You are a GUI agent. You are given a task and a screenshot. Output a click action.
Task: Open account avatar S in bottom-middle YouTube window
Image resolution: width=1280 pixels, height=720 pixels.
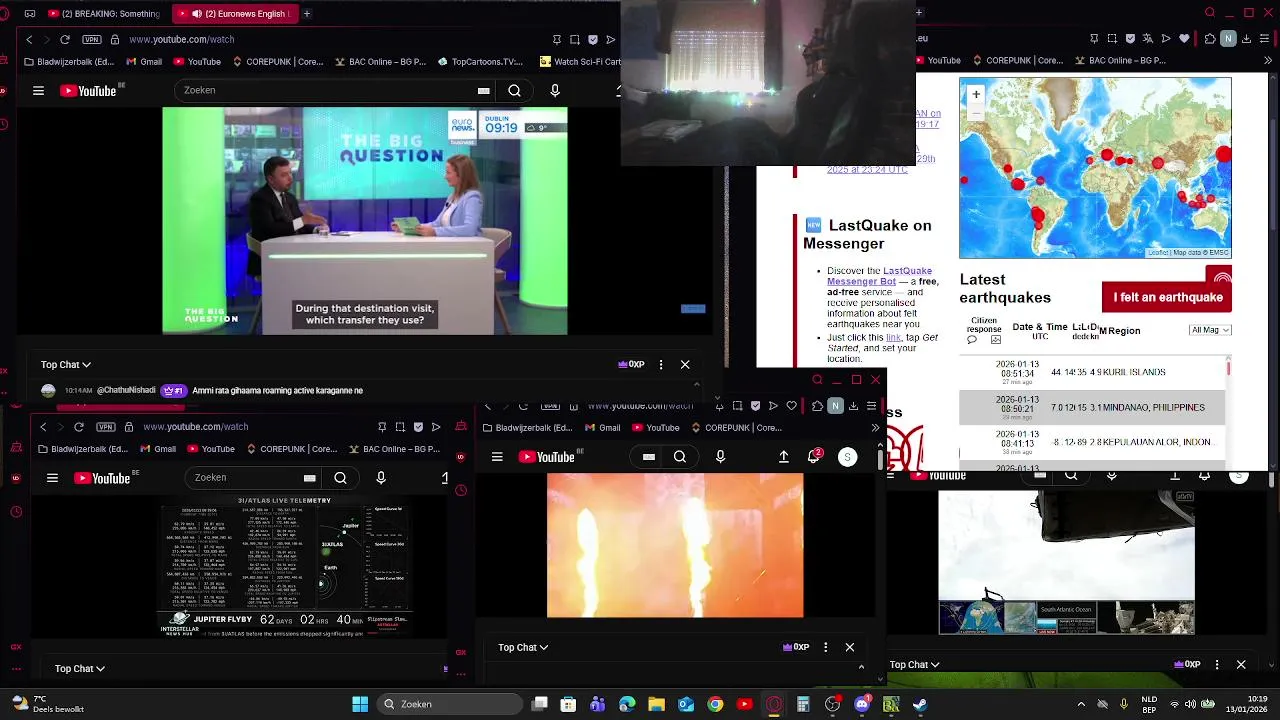(x=847, y=457)
